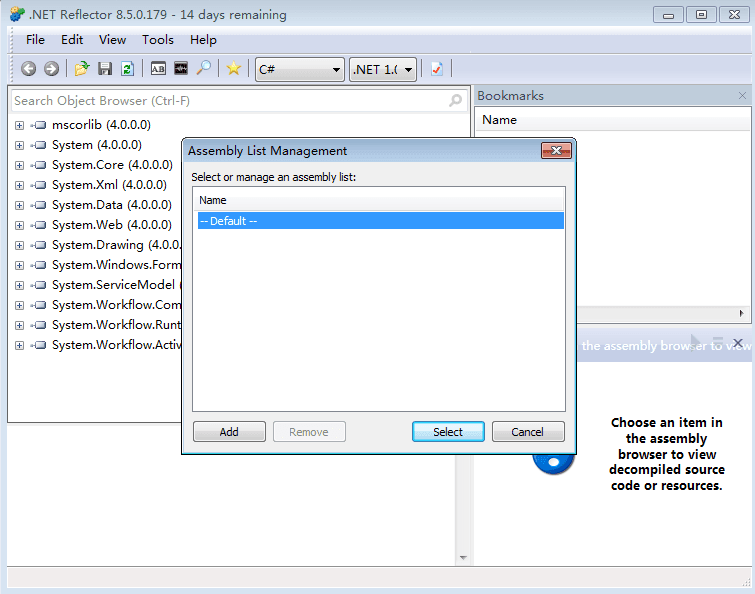The width and height of the screenshot is (755, 594).
Task: Click Cancel in the dialog
Action: 528,432
